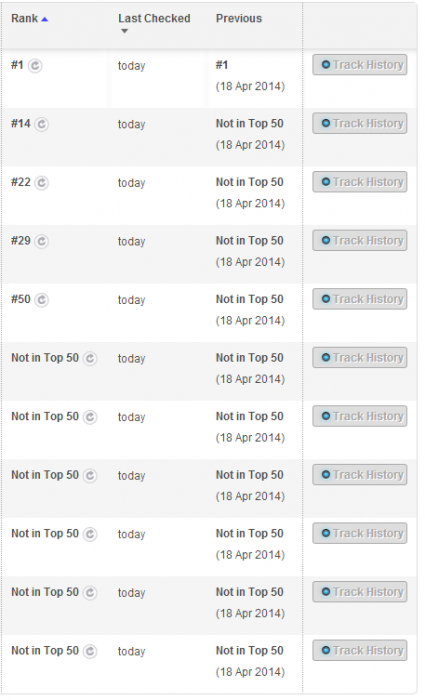The width and height of the screenshot is (425, 700).
Task: Recheck ranking for the #22 row
Action: click(42, 183)
